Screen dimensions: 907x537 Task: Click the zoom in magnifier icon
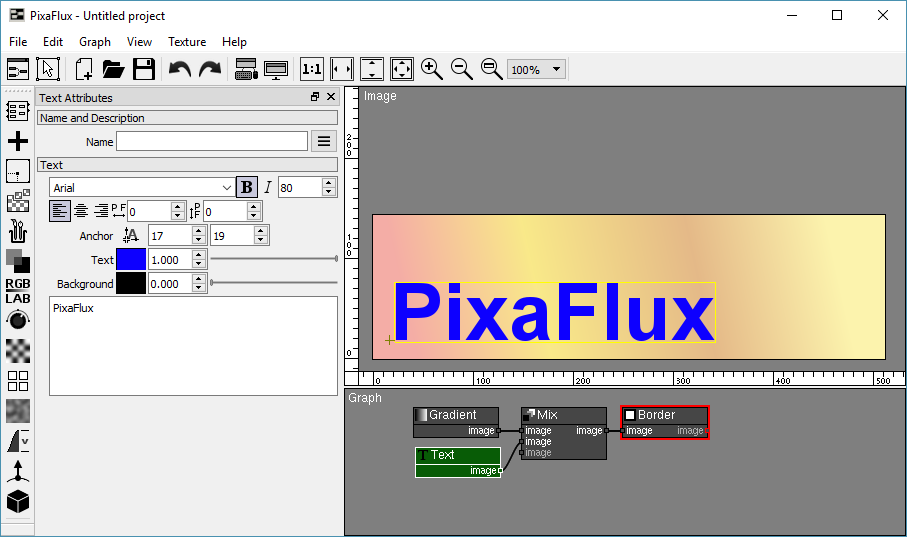[432, 69]
